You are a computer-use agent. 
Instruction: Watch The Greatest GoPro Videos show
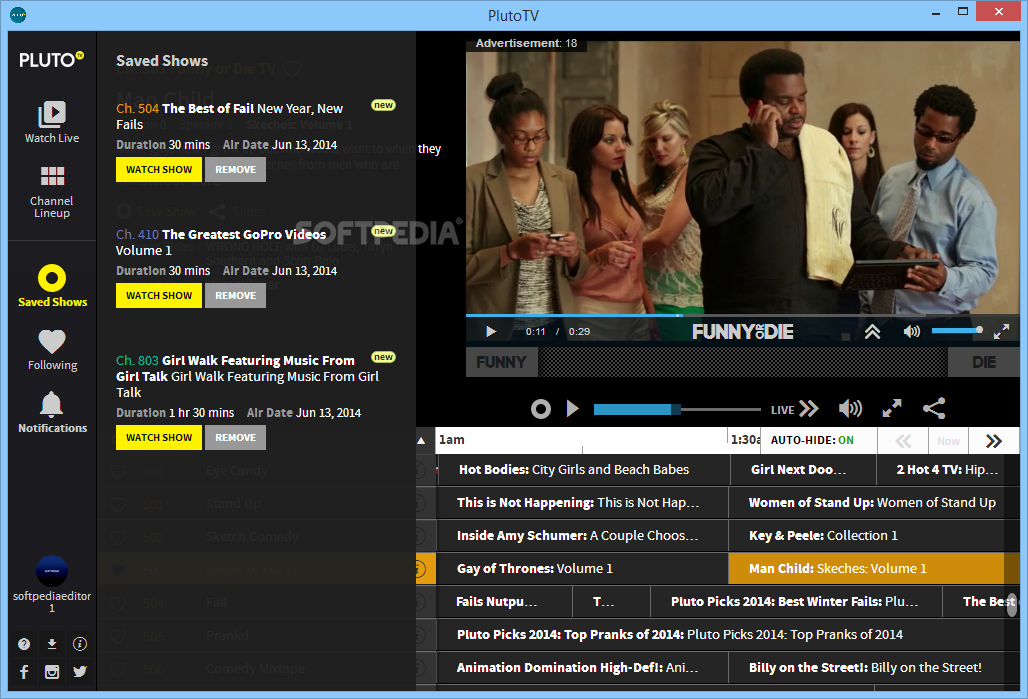click(x=159, y=295)
